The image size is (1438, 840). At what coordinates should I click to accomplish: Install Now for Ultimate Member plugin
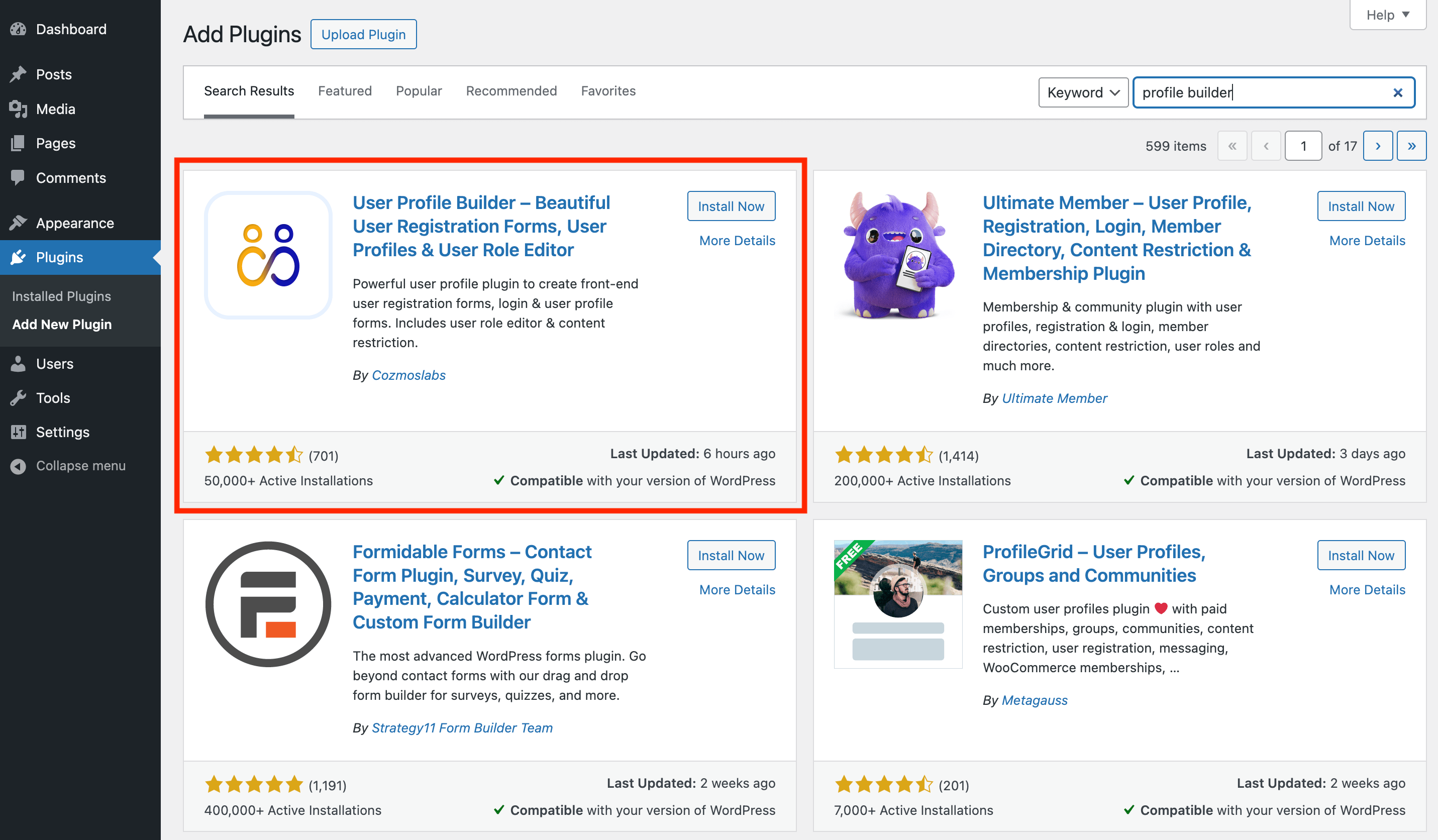pyautogui.click(x=1361, y=206)
